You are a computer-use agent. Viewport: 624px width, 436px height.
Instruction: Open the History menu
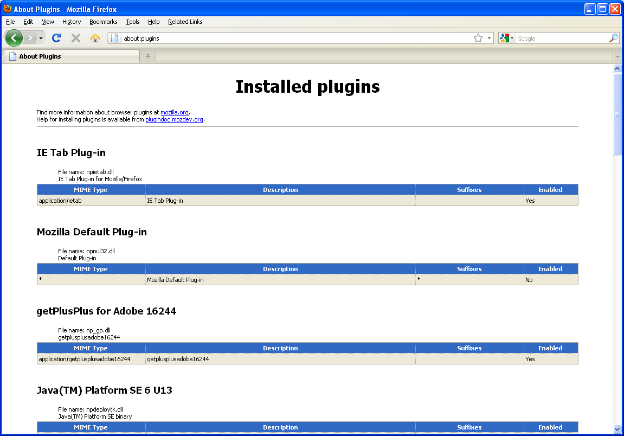[x=72, y=22]
